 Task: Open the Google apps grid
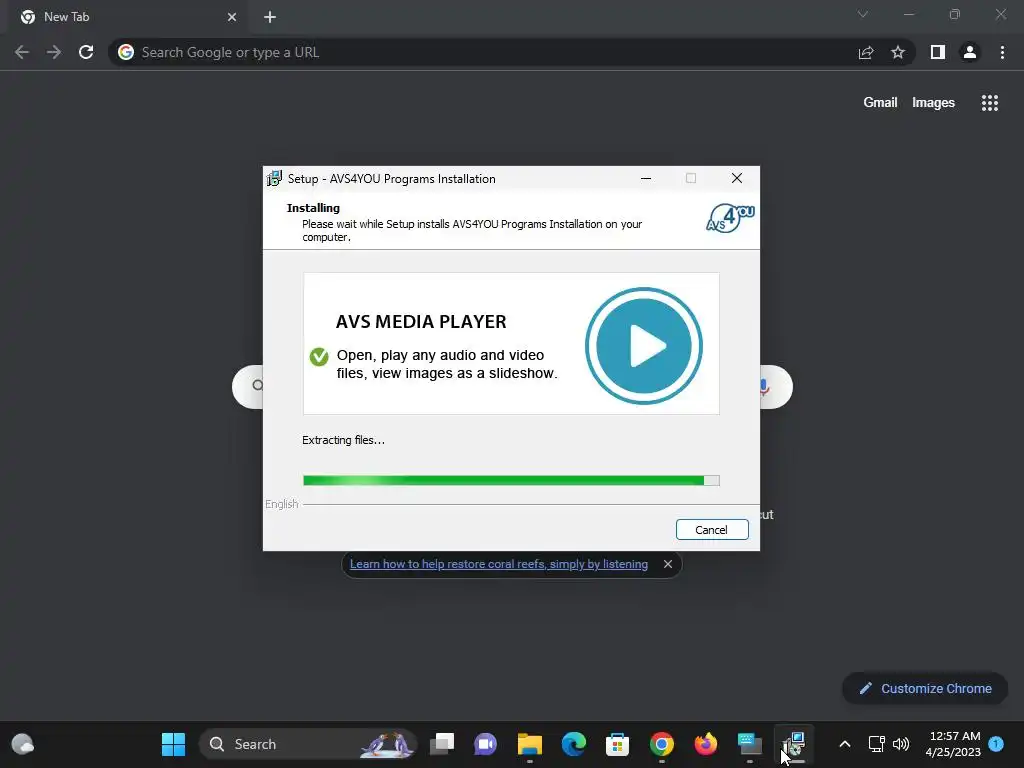(x=990, y=103)
